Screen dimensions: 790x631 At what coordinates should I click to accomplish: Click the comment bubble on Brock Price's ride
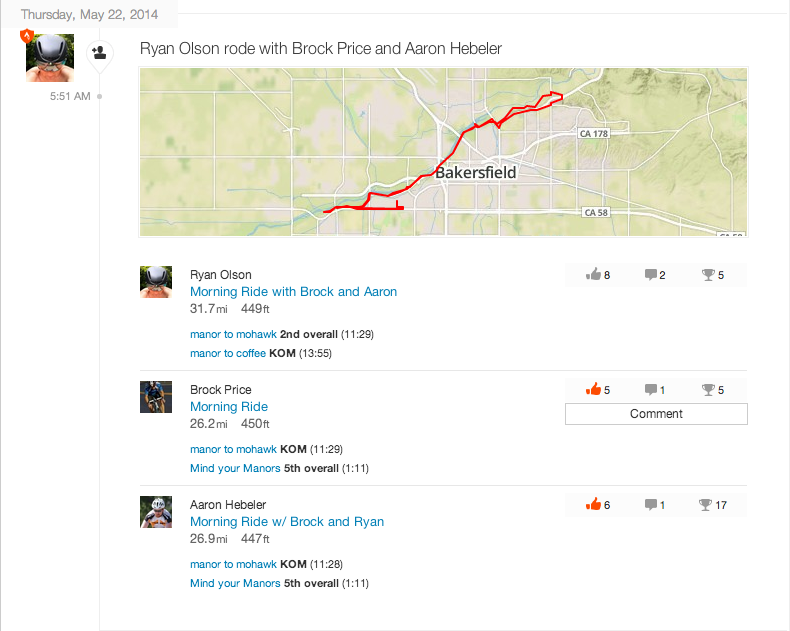pos(650,390)
